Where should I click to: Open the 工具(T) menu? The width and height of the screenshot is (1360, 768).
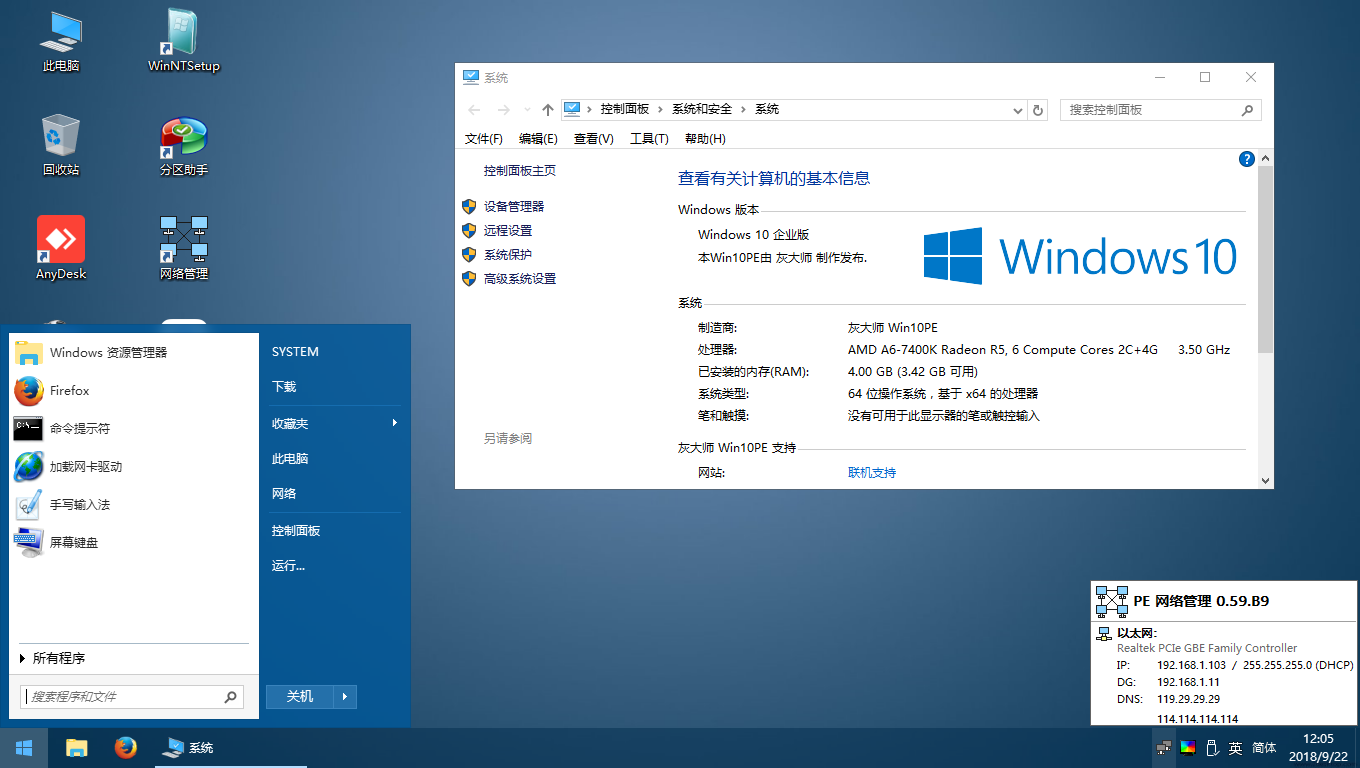tap(649, 138)
